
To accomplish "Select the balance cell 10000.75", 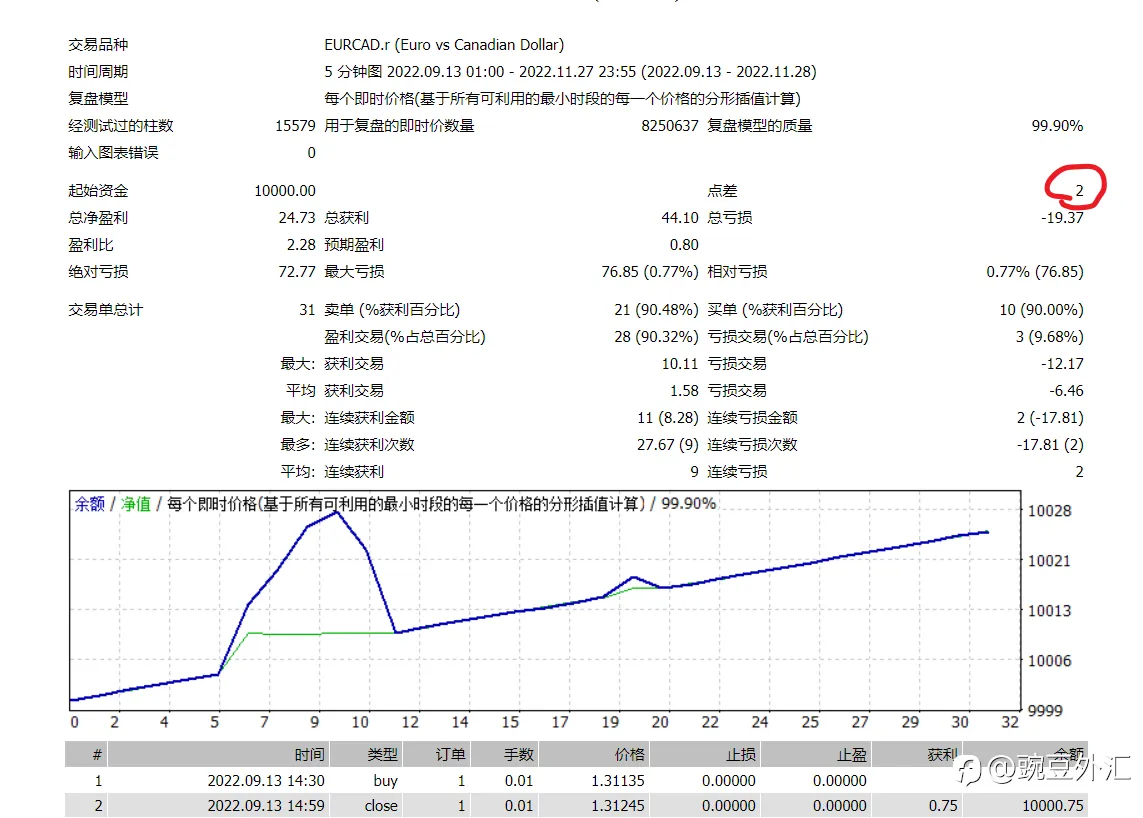I will coord(1053,806).
